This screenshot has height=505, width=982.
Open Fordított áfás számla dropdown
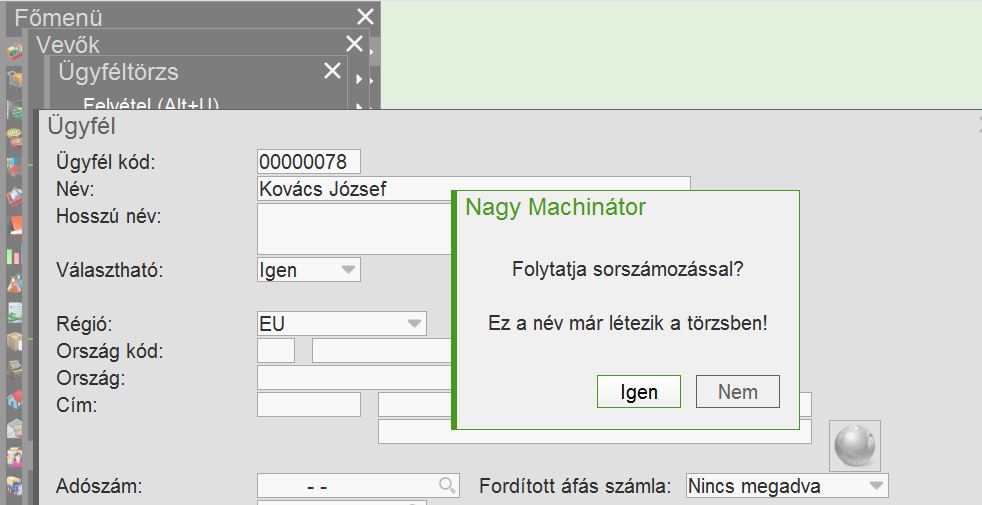pos(787,486)
